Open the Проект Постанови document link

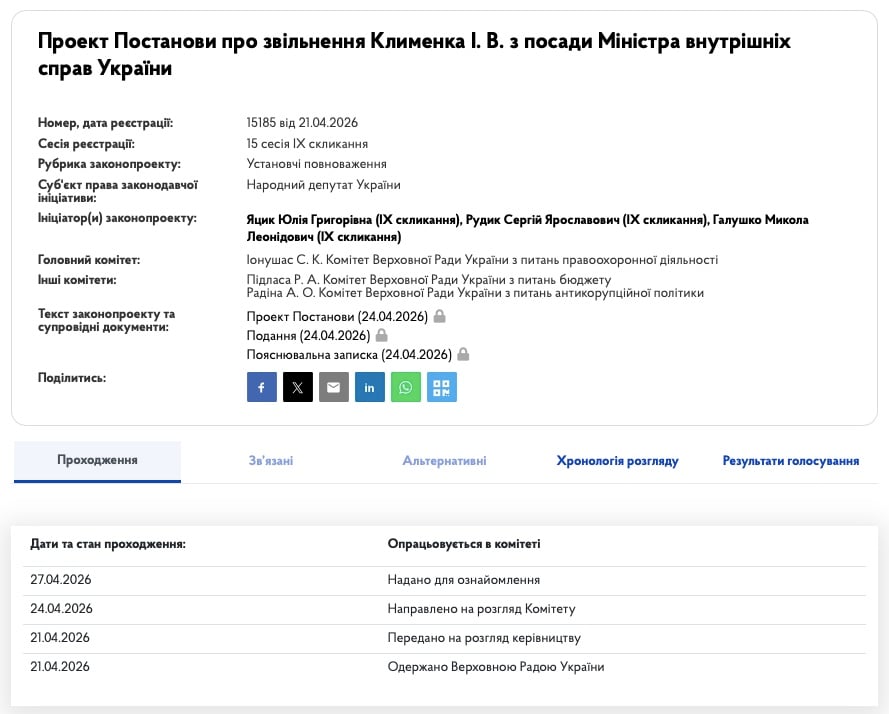pyautogui.click(x=335, y=315)
